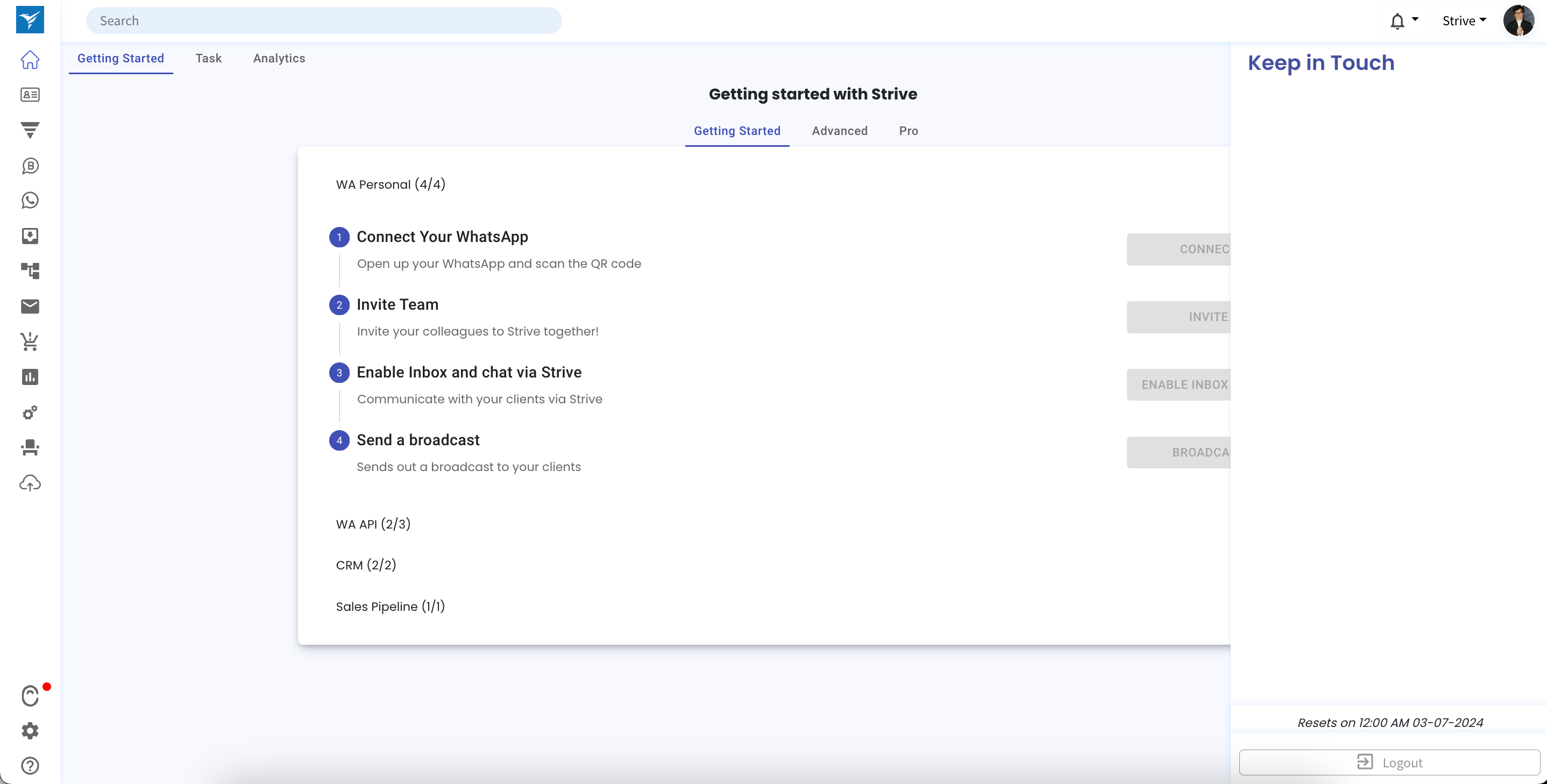Select step 4 Send a broadcast
Screen dimensions: 1547x784
tap(418, 440)
